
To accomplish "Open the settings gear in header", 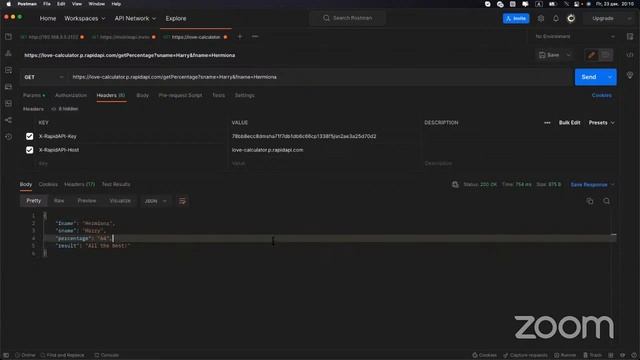I will pyautogui.click(x=541, y=18).
